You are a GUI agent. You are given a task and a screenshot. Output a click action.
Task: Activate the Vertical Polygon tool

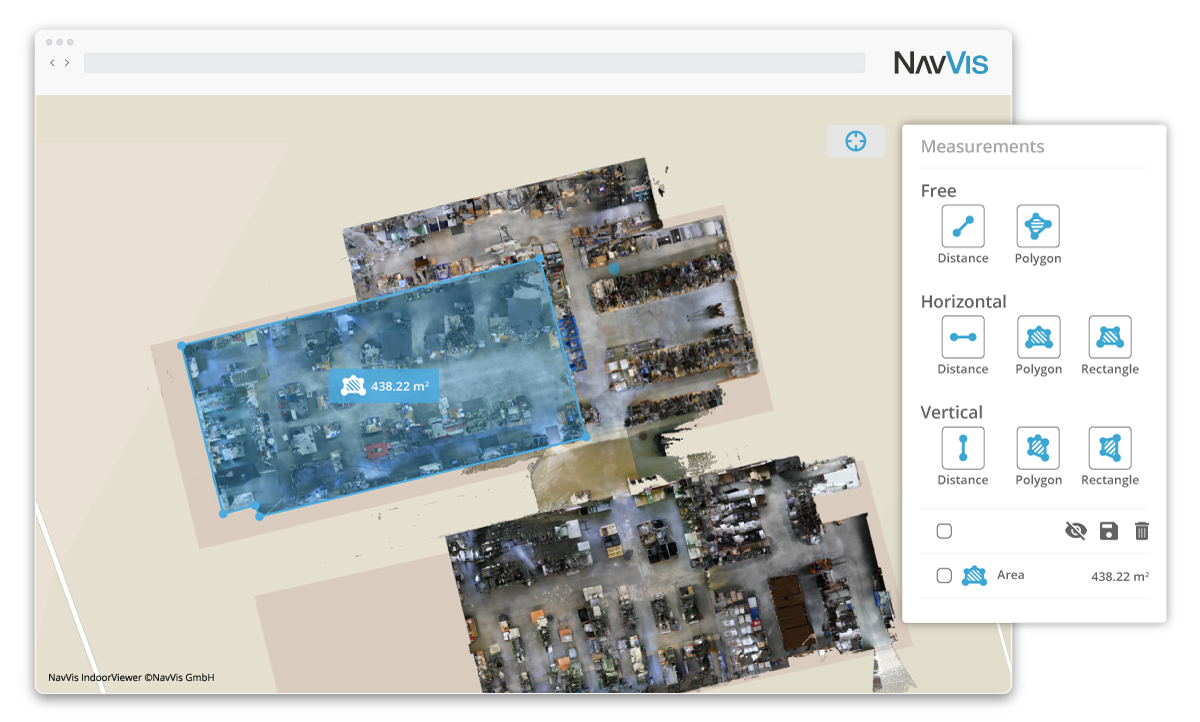(x=1038, y=449)
